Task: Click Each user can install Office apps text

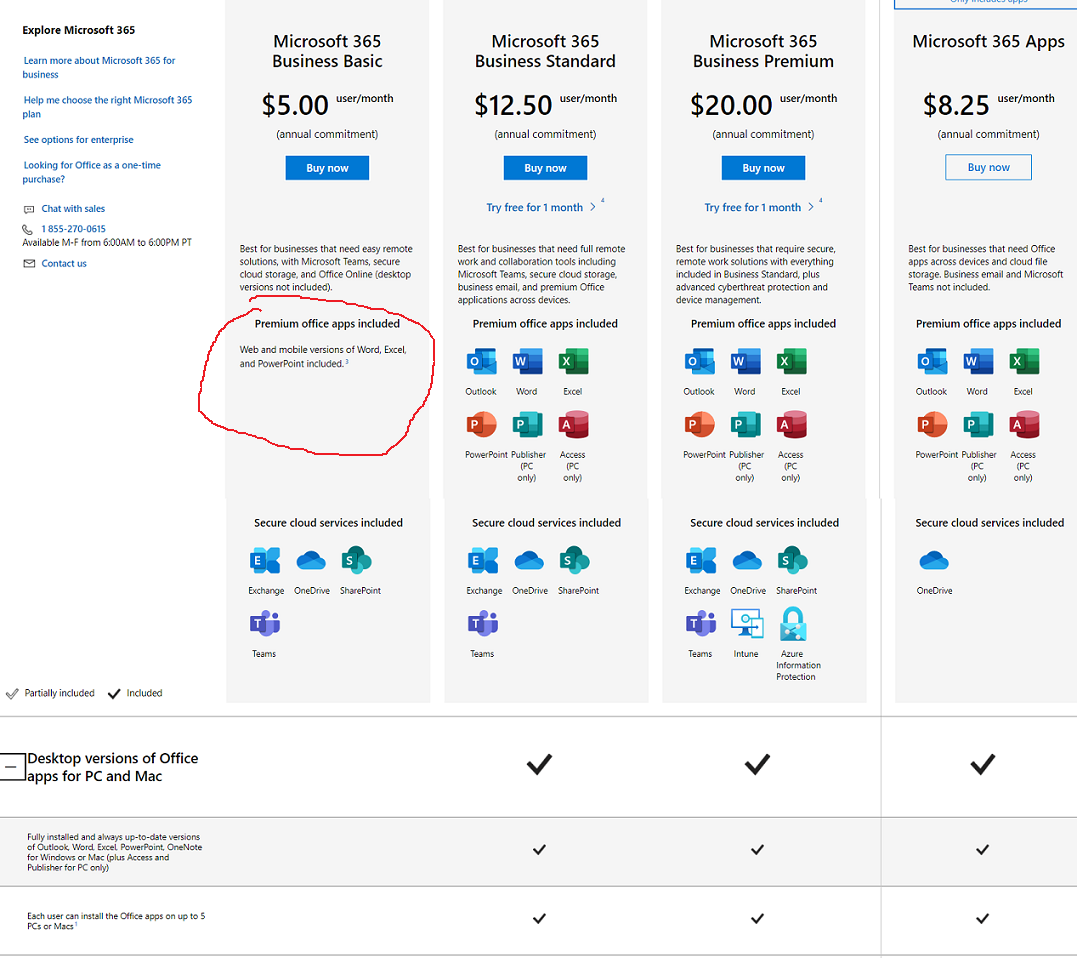Action: (116, 921)
